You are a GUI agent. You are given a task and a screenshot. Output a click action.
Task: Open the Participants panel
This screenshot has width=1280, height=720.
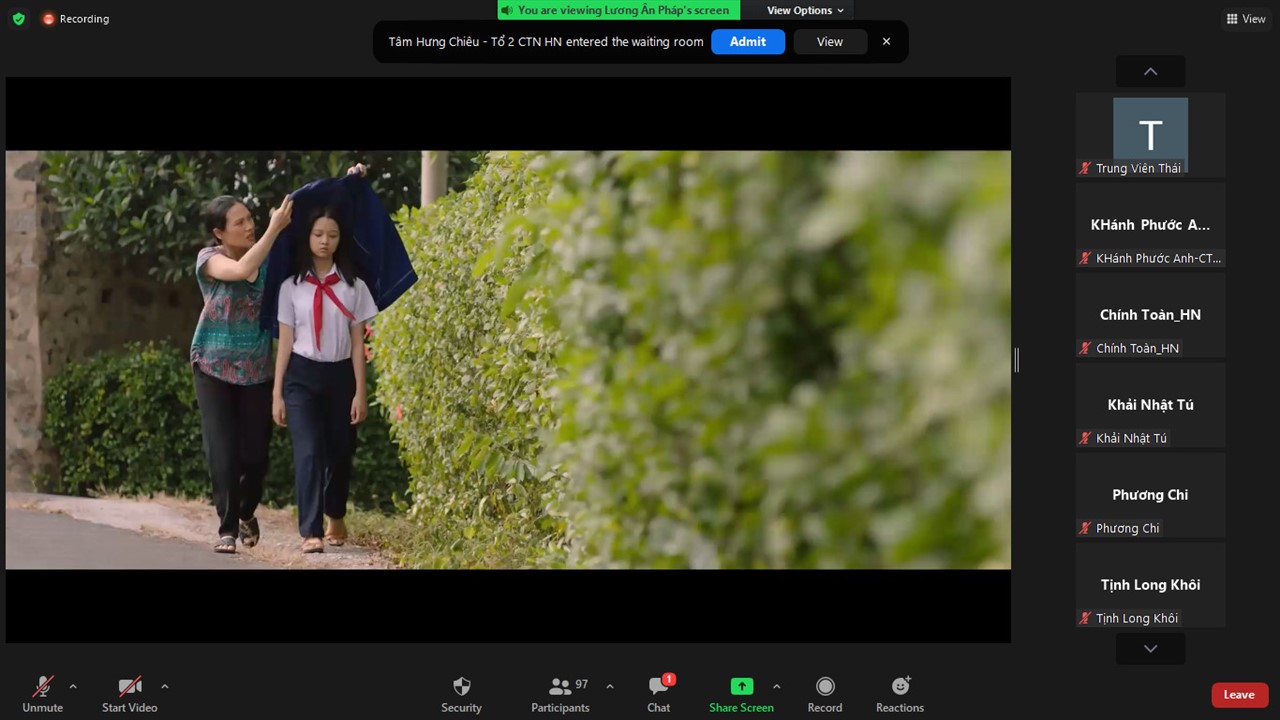click(561, 693)
